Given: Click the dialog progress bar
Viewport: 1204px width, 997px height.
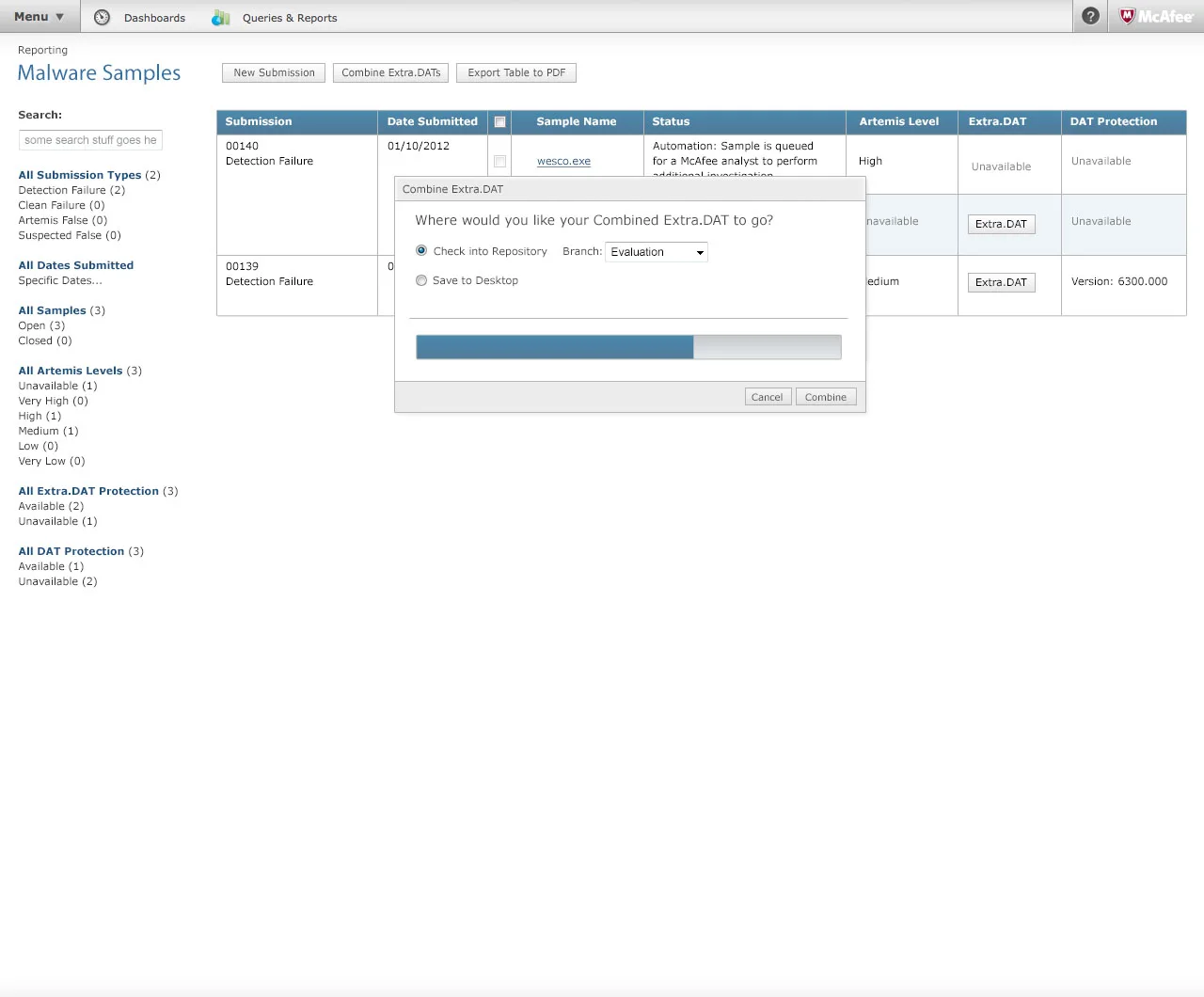Looking at the screenshot, I should coord(628,347).
